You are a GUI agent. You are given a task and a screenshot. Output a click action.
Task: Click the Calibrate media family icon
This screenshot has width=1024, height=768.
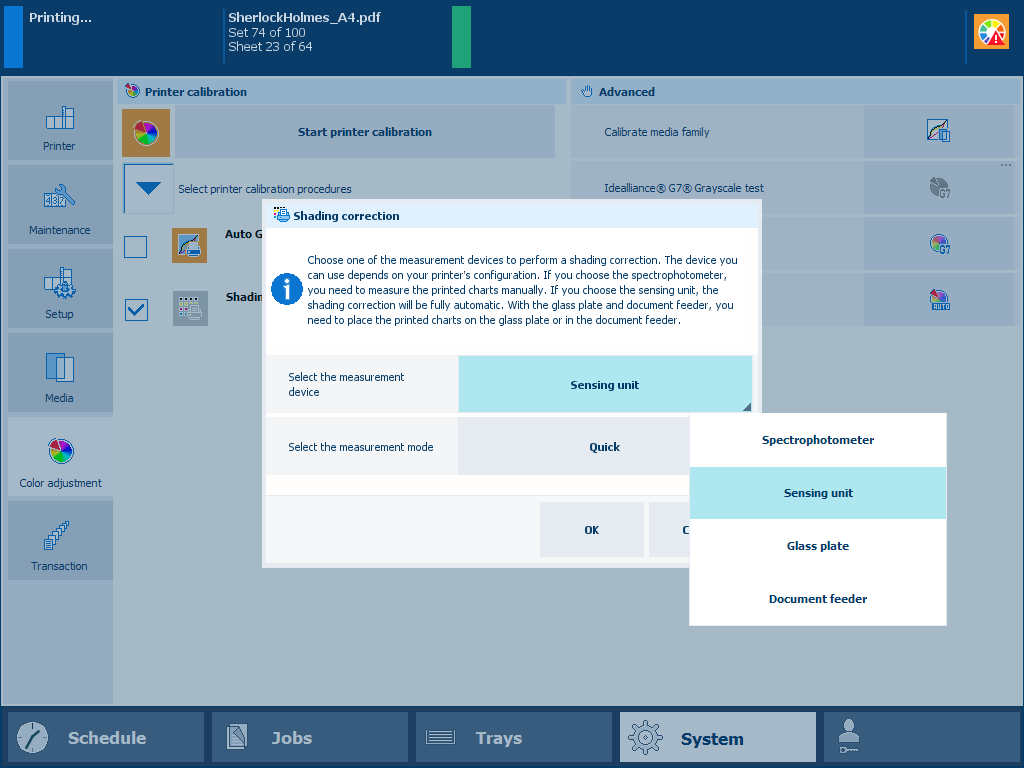938,132
